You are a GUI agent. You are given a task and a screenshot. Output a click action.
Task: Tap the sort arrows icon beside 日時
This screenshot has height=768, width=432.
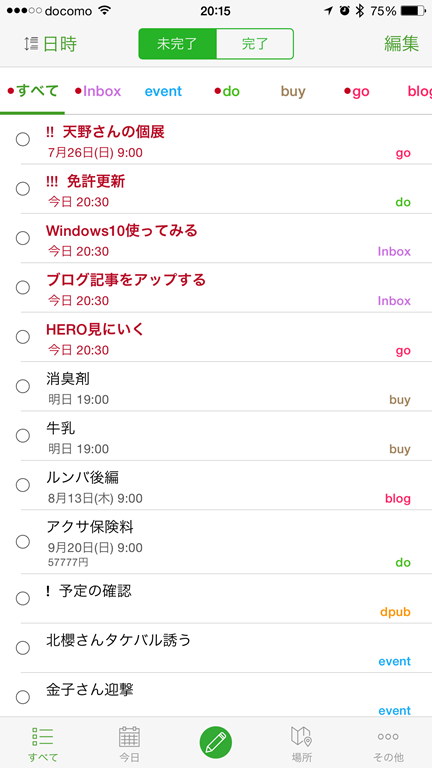pyautogui.click(x=31, y=44)
